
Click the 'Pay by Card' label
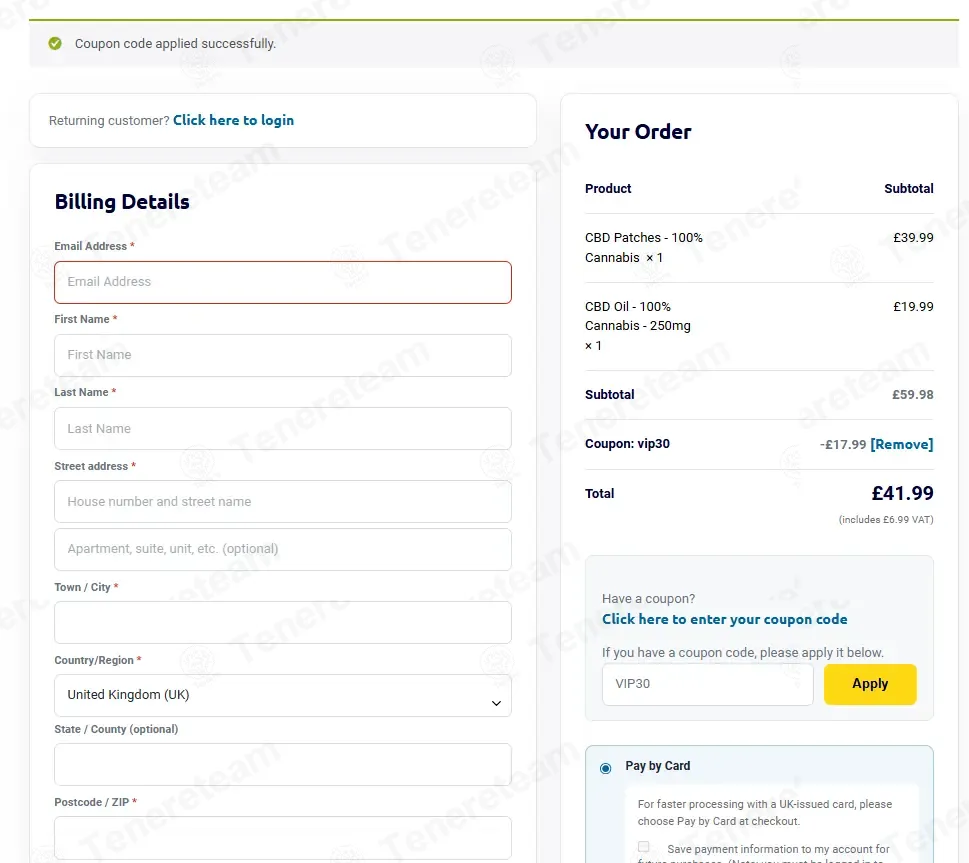click(x=658, y=766)
